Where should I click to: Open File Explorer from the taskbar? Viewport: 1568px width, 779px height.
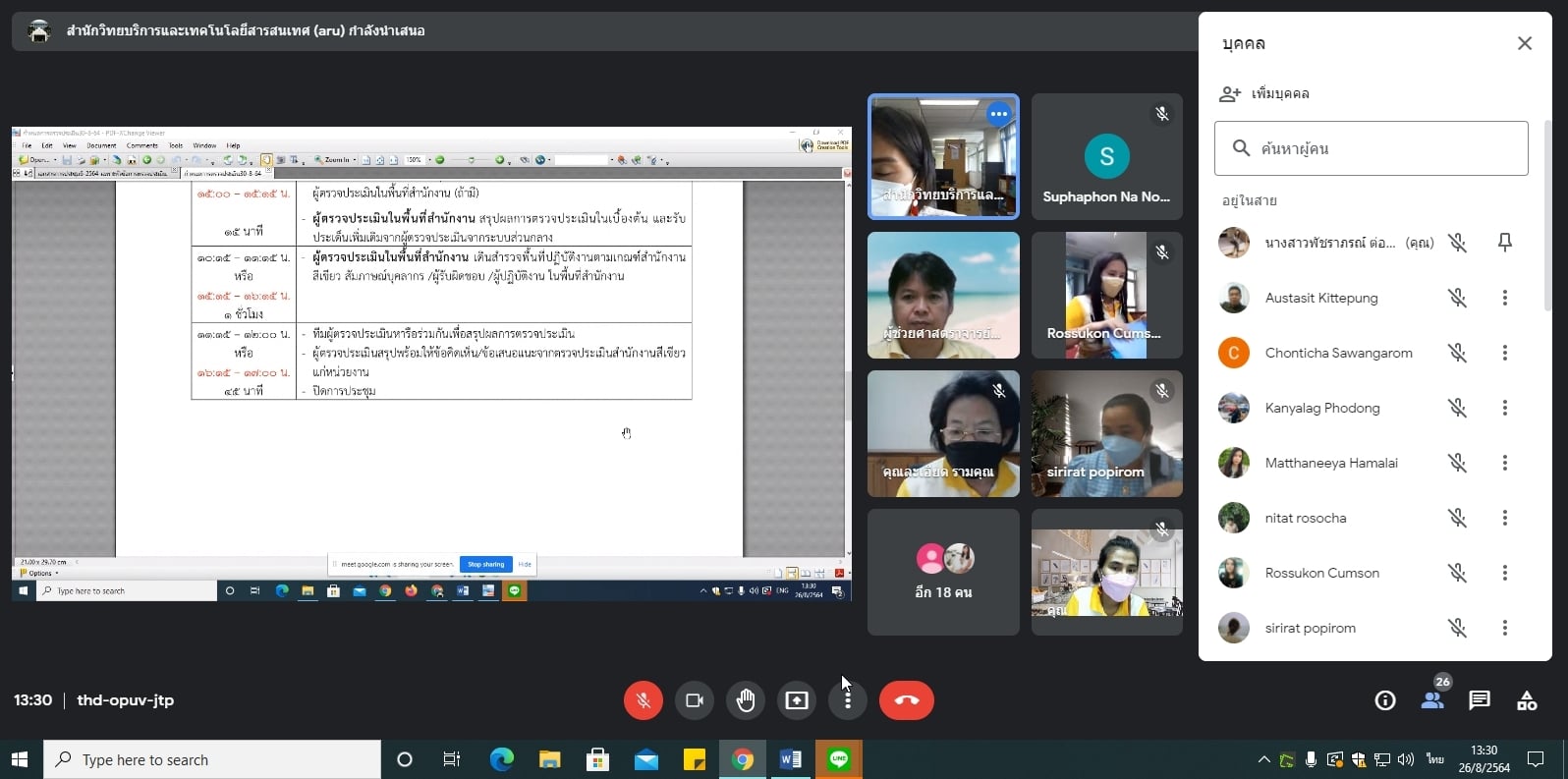point(549,759)
